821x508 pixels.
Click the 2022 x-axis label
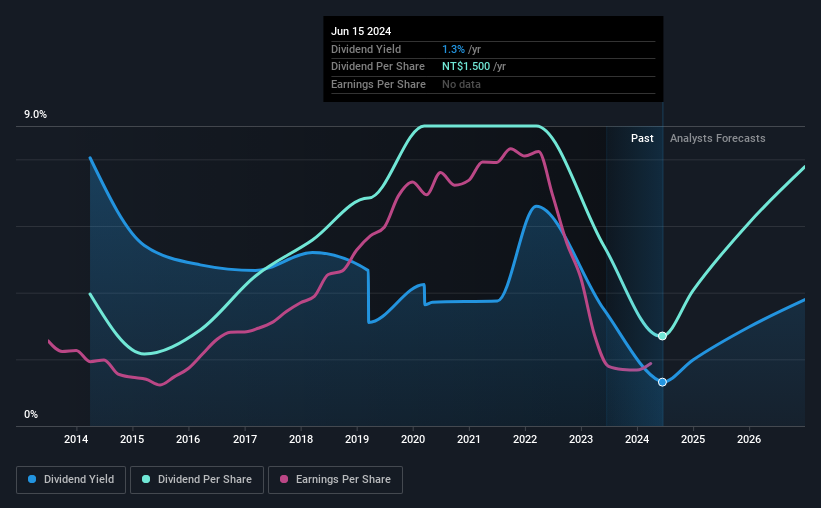point(525,439)
